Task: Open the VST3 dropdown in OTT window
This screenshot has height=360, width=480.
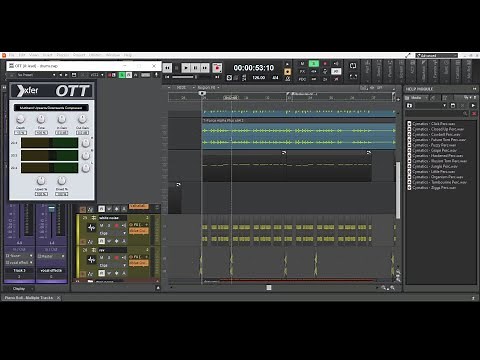Action: (97, 75)
